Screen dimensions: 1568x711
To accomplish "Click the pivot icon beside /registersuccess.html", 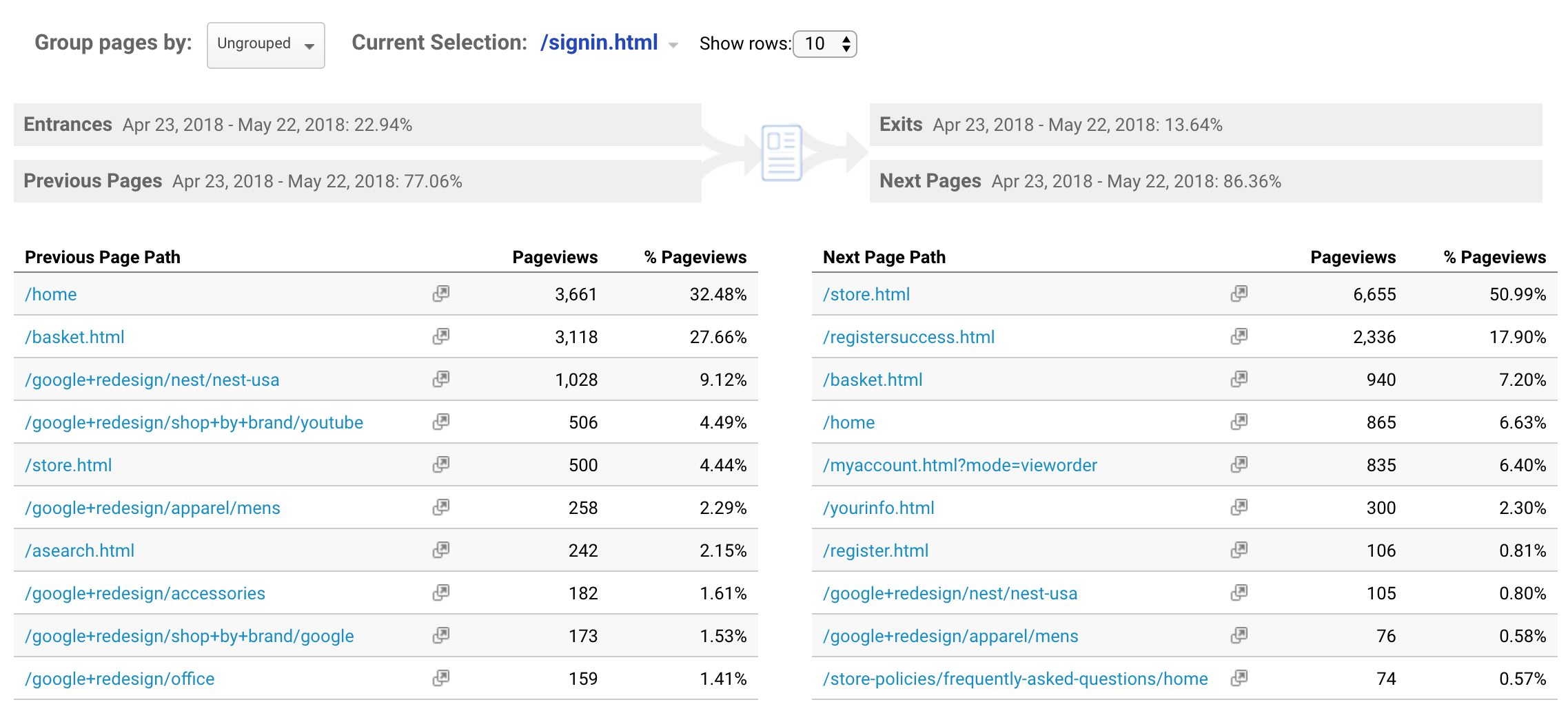I will point(1239,337).
